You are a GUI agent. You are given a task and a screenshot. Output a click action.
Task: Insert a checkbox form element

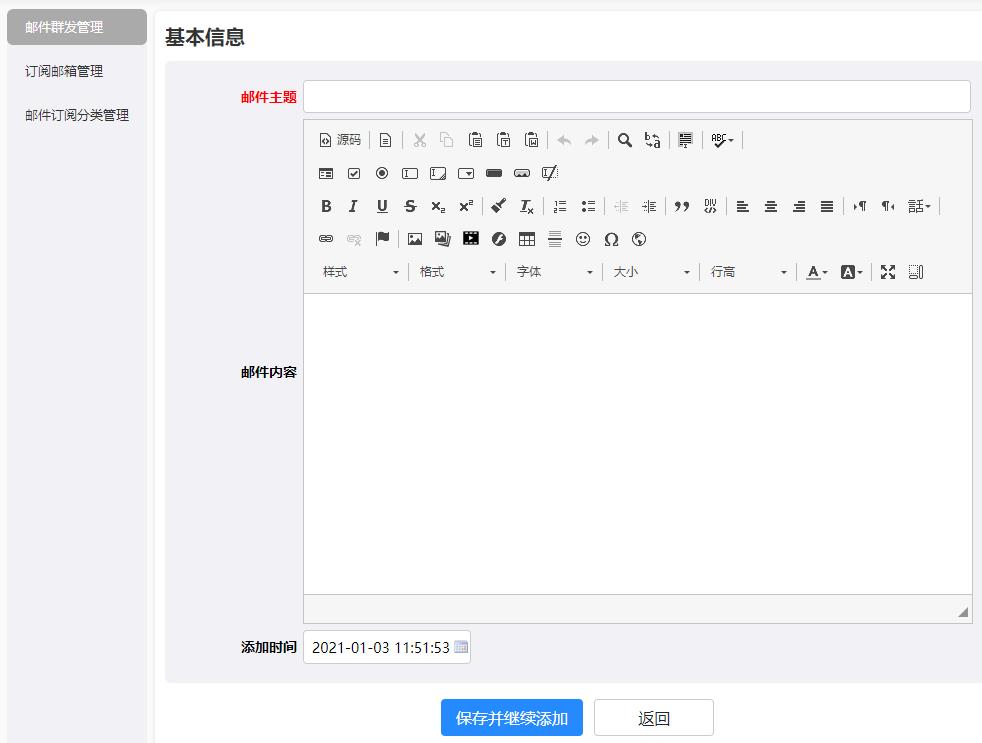[354, 173]
